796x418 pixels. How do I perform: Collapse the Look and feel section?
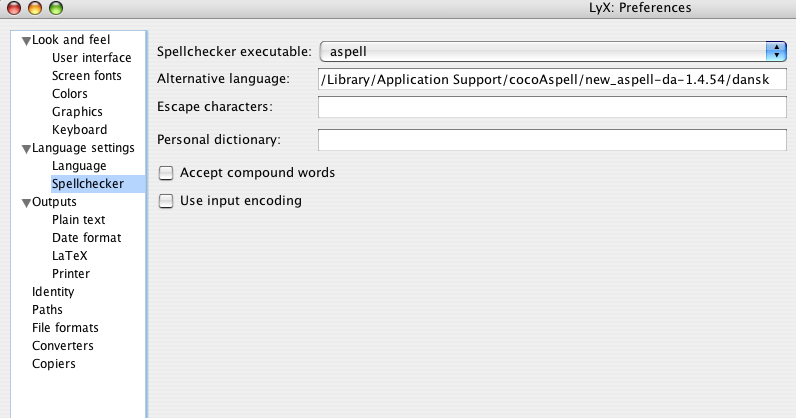26,41
